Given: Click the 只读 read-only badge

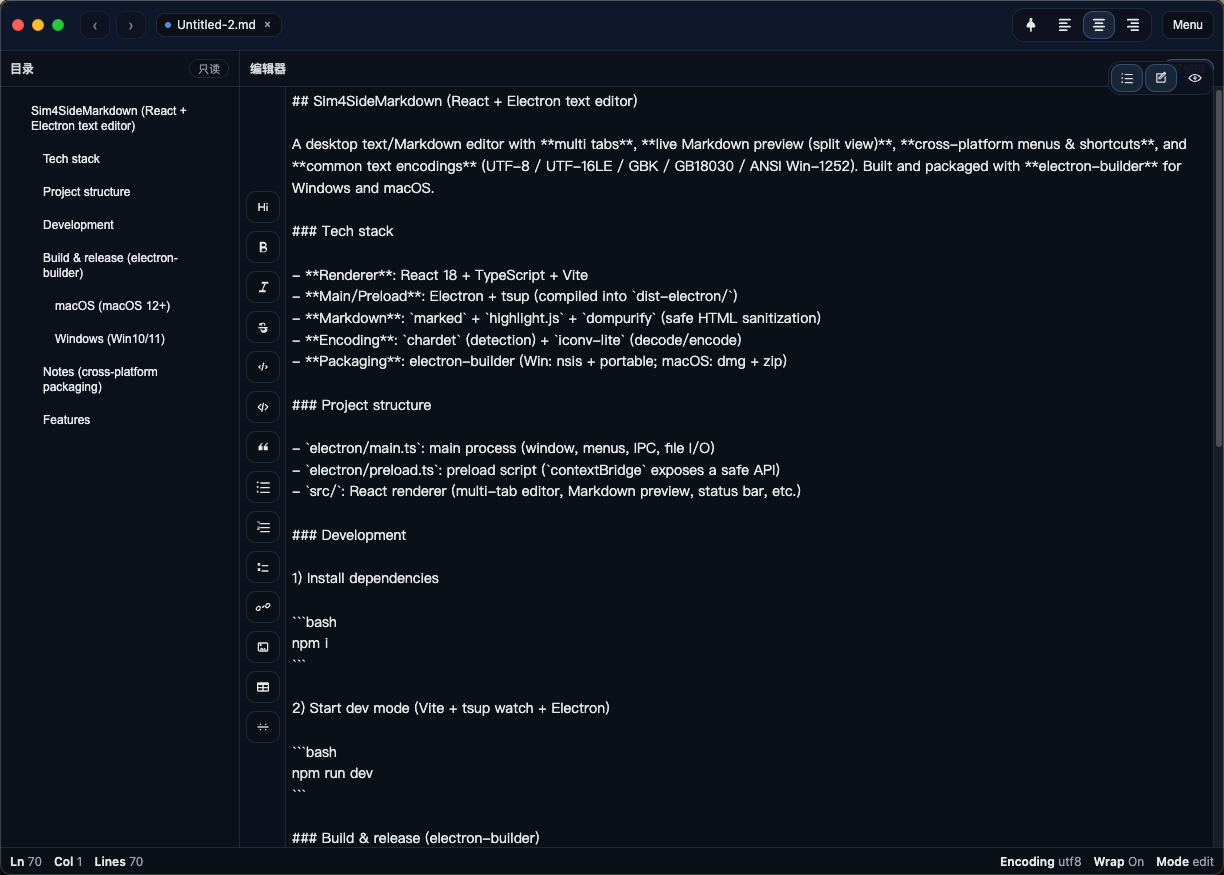Looking at the screenshot, I should point(209,69).
